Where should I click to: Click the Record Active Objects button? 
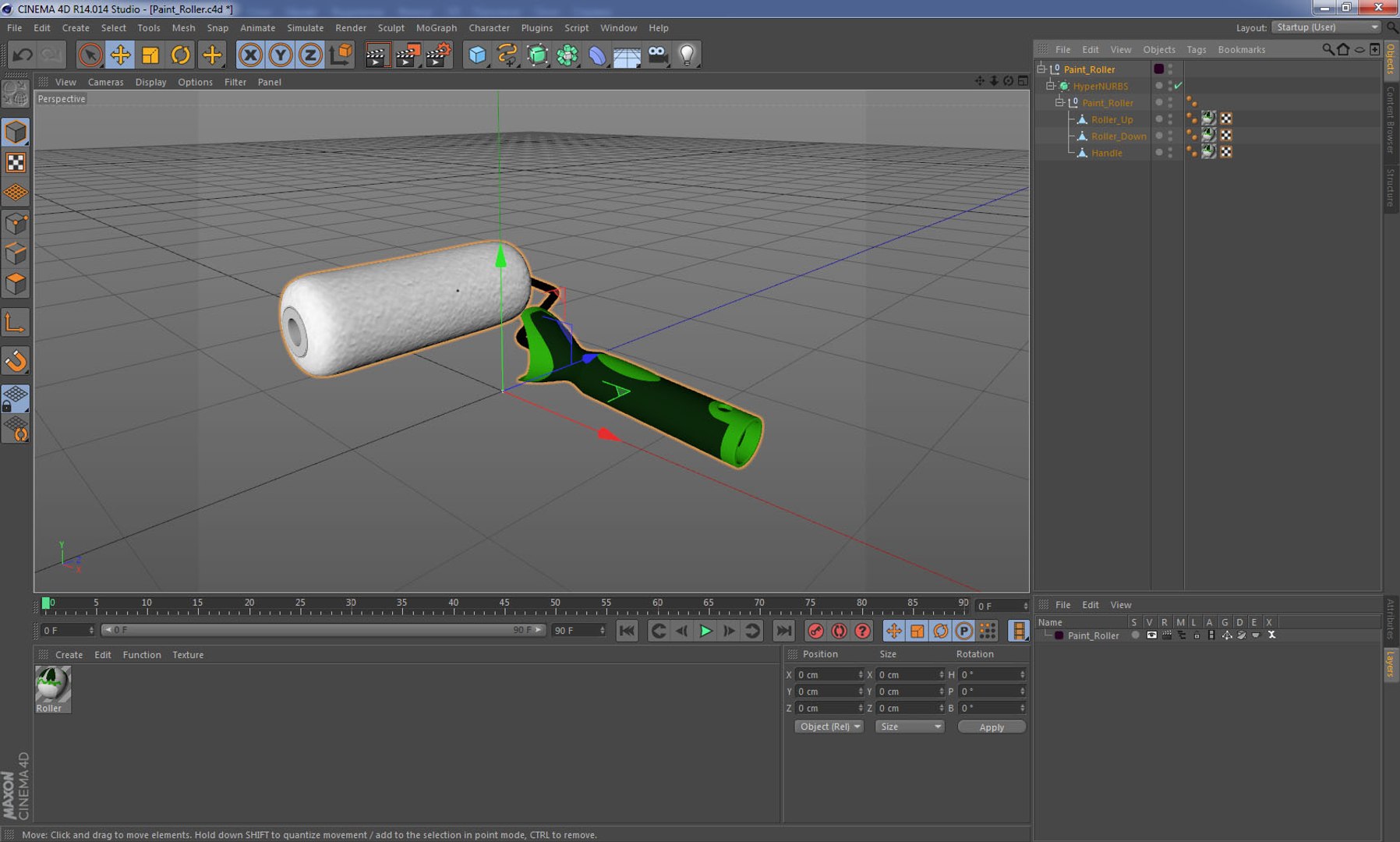[815, 631]
